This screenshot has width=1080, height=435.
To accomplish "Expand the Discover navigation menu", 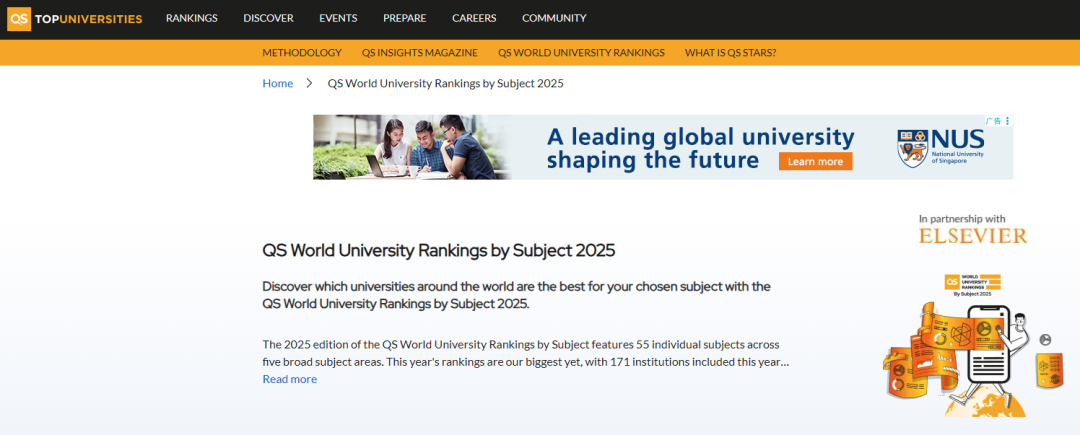I will click(x=268, y=18).
